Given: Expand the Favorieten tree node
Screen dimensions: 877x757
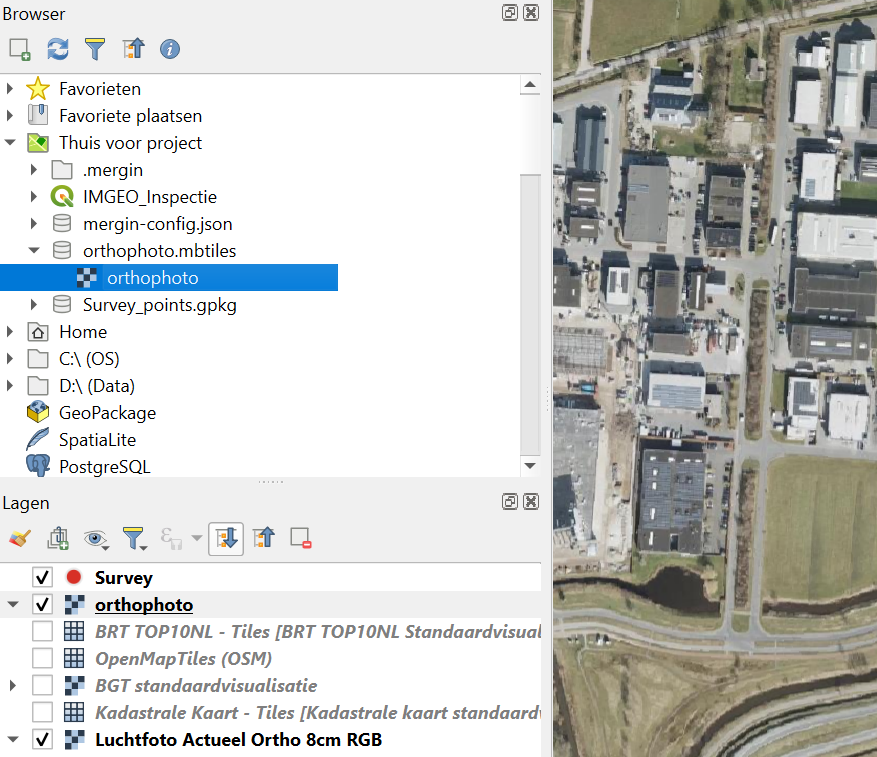Looking at the screenshot, I should [x=11, y=89].
